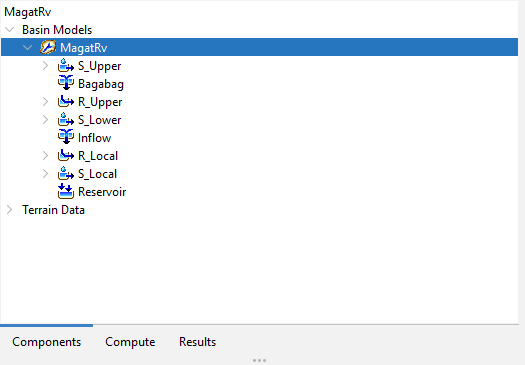Viewport: 525px width, 365px height.
Task: Open the Results tab
Action: point(198,342)
